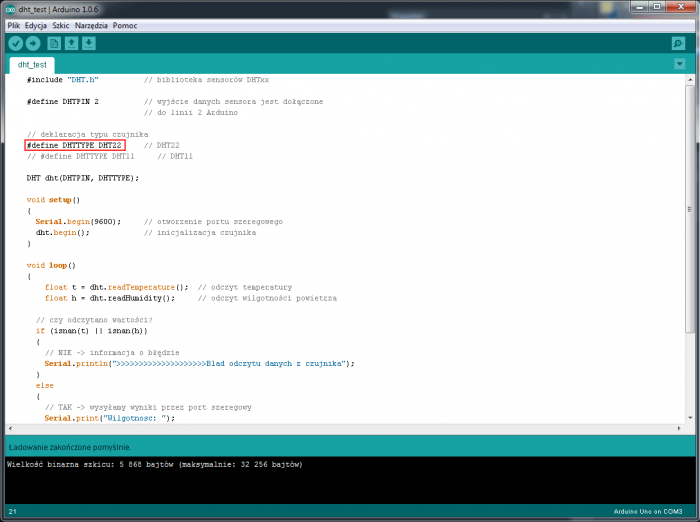The height and width of the screenshot is (522, 700).
Task: Save the sketch with the down-arrow icon
Action: (x=89, y=43)
